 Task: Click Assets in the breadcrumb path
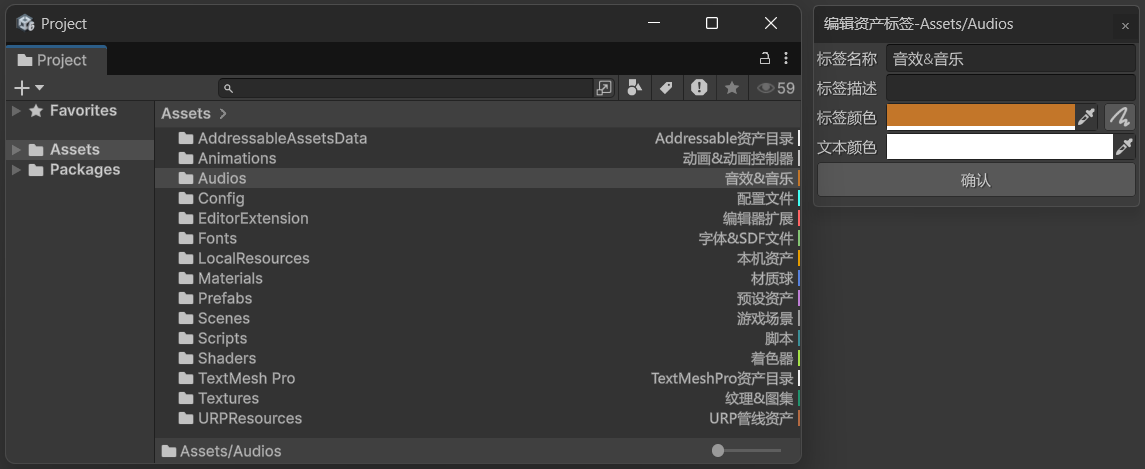(186, 114)
